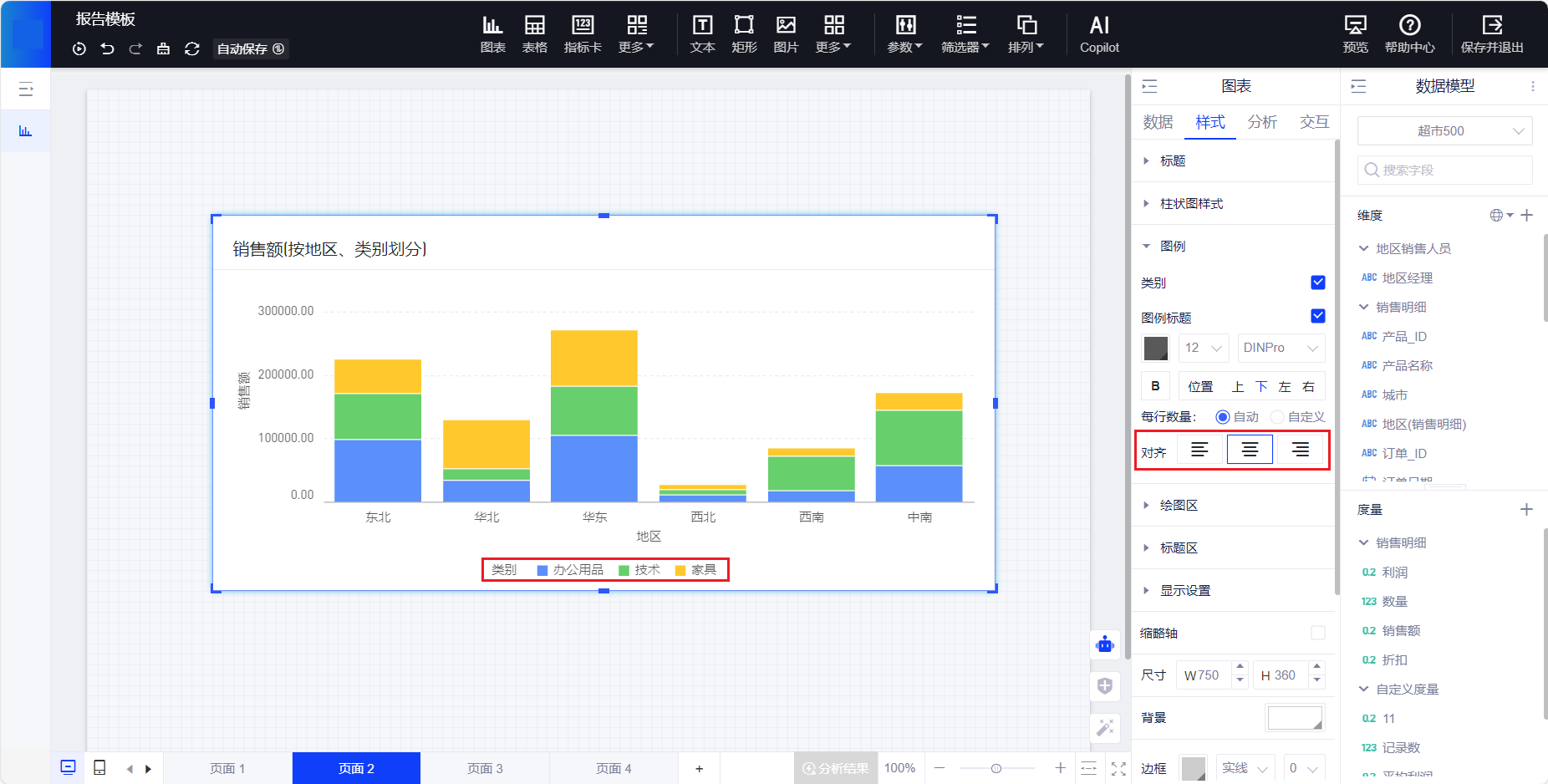Click the 分析结果 button

pos(835,768)
